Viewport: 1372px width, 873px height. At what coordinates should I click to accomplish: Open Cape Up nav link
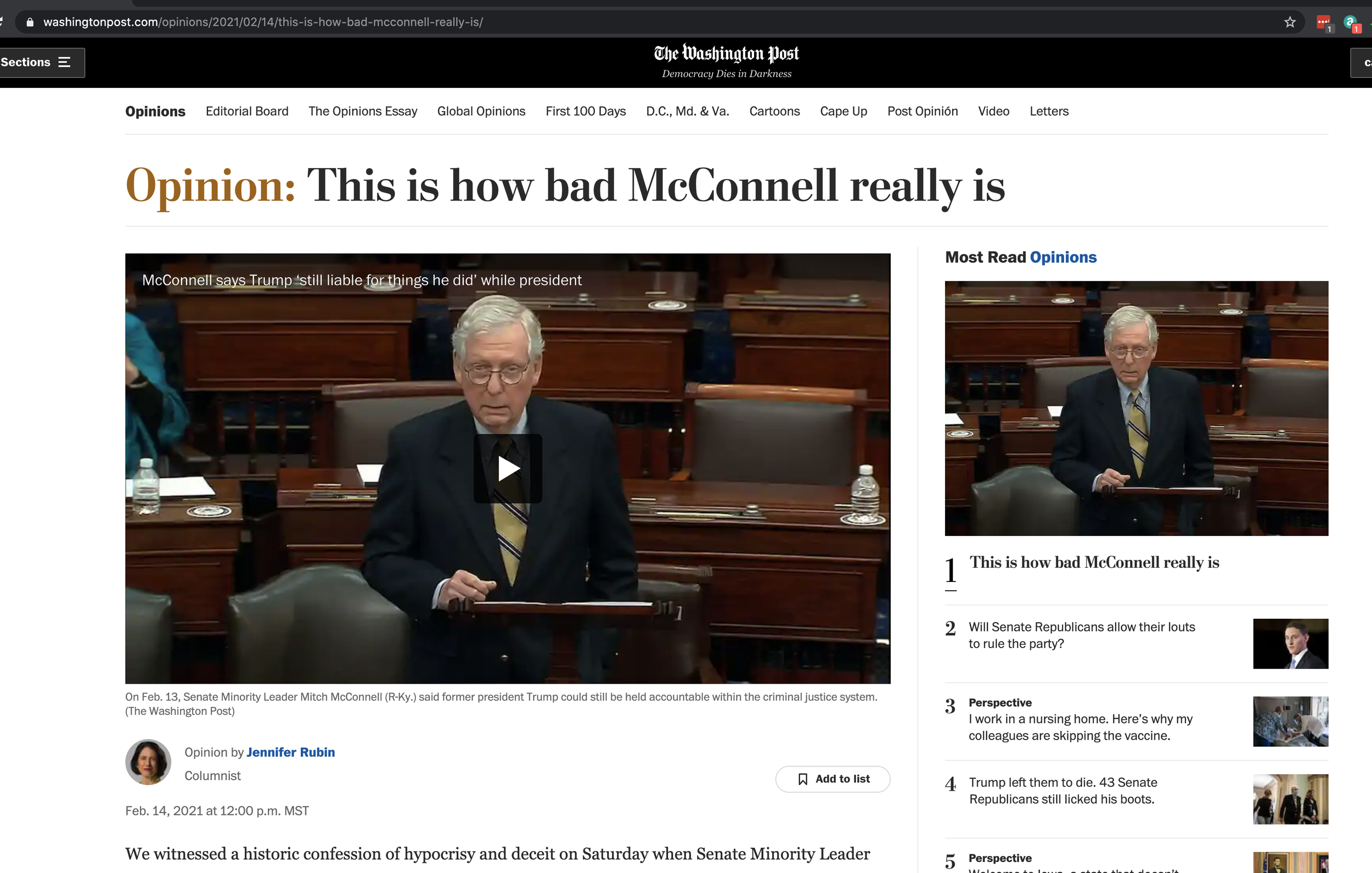point(844,111)
